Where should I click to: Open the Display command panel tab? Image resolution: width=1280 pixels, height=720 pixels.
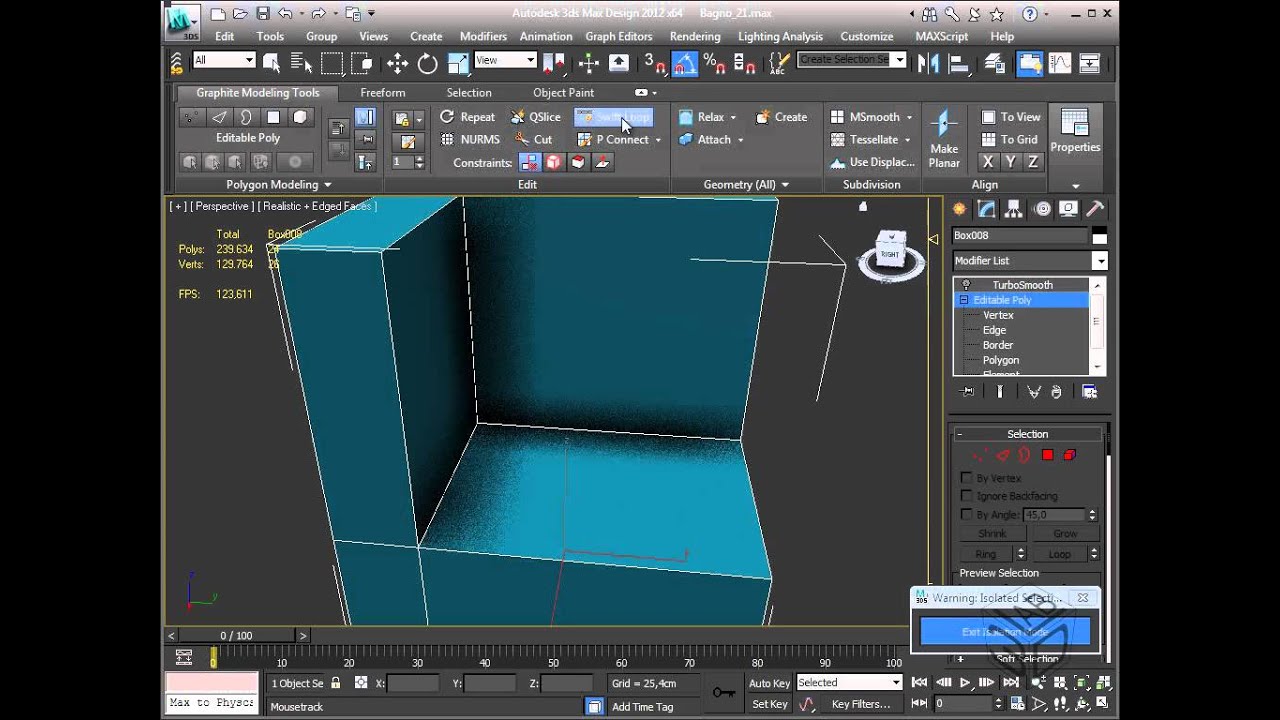point(1069,209)
